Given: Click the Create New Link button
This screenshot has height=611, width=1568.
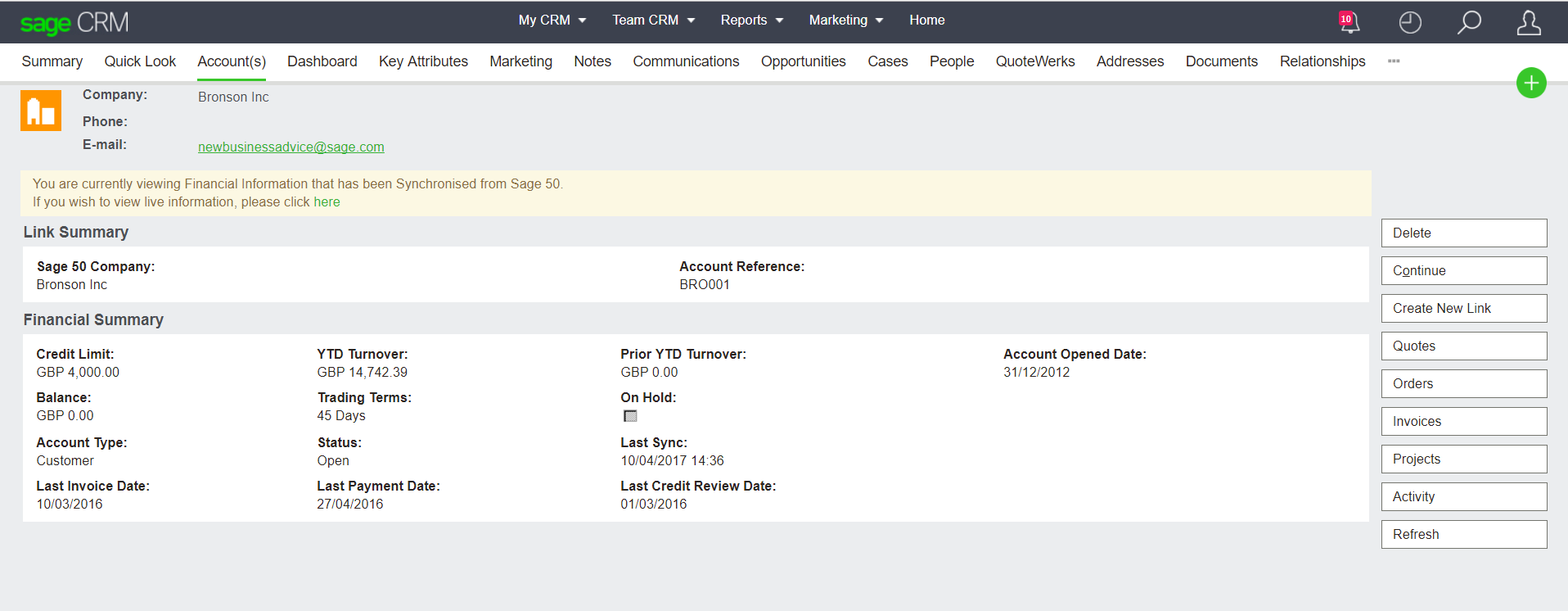Looking at the screenshot, I should (1464, 308).
